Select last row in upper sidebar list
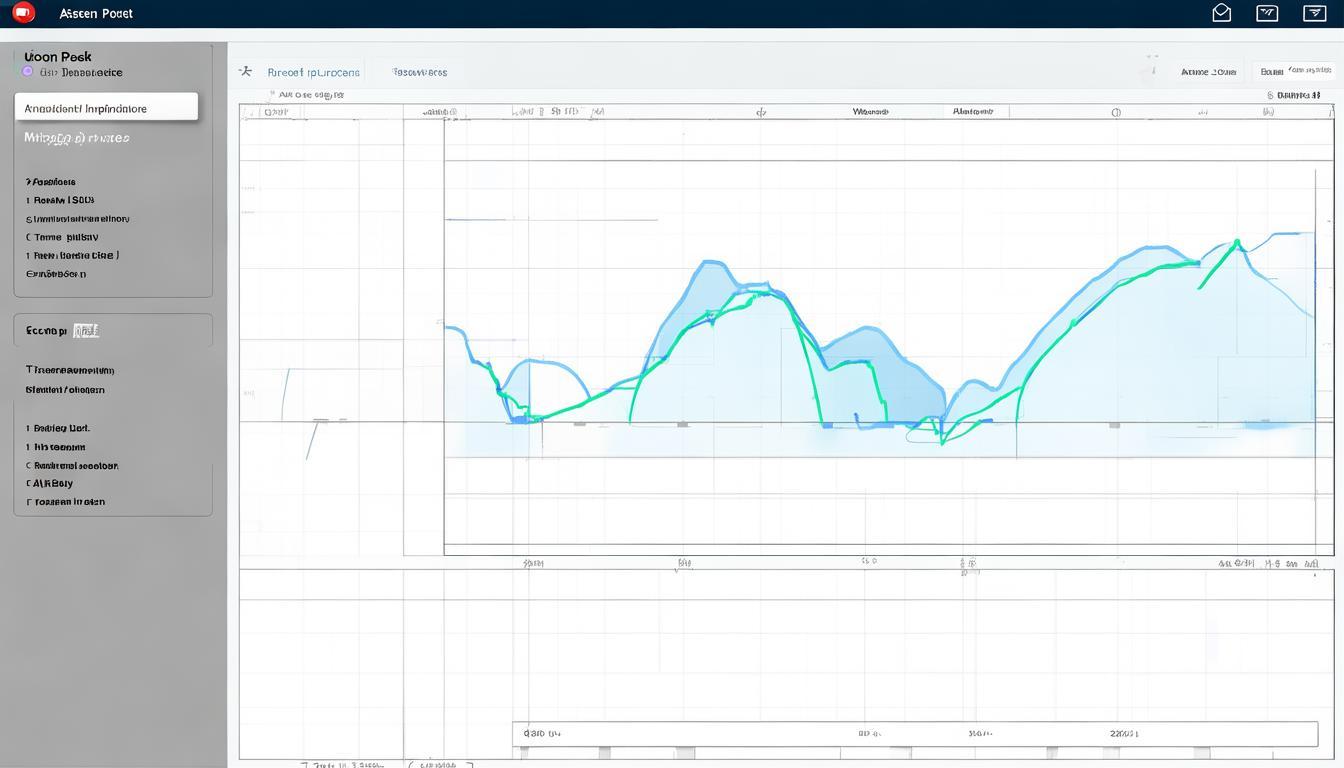The width and height of the screenshot is (1344, 768). [x=56, y=273]
